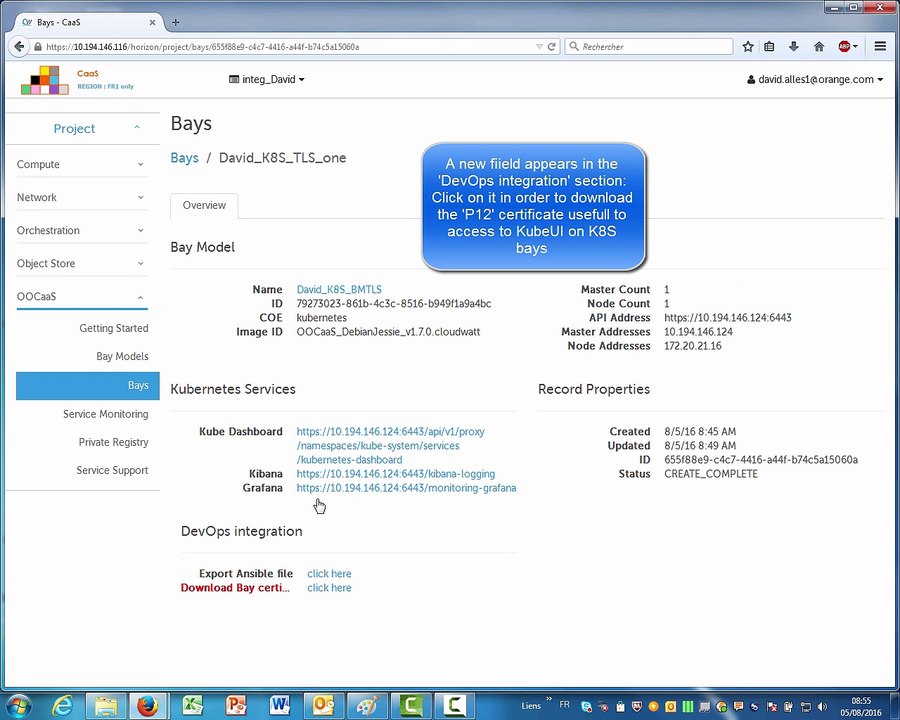This screenshot has width=900, height=720.
Task: Close the Bays - CaaS tab
Action: tap(152, 22)
